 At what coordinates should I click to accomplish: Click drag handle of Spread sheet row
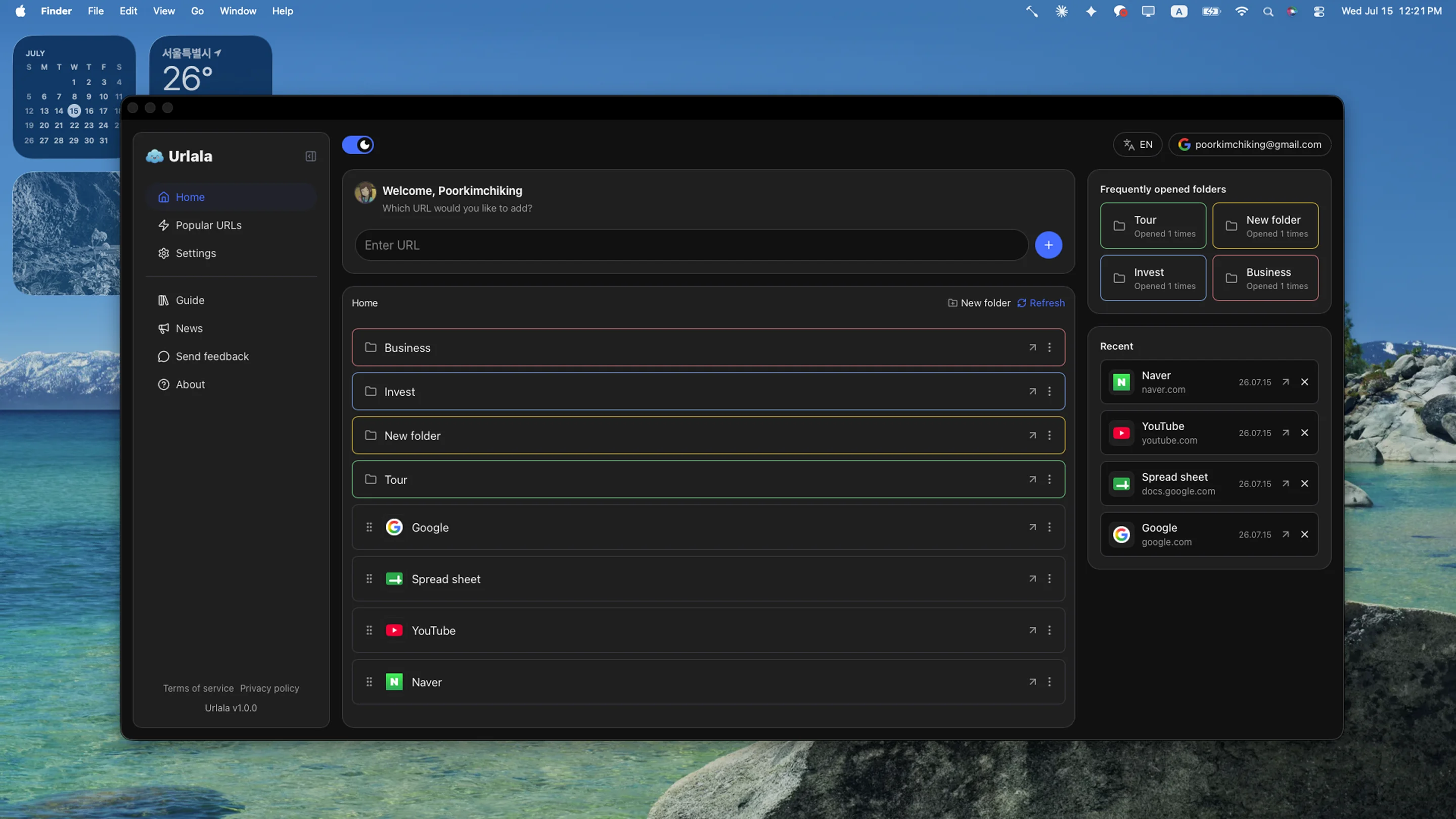tap(369, 579)
